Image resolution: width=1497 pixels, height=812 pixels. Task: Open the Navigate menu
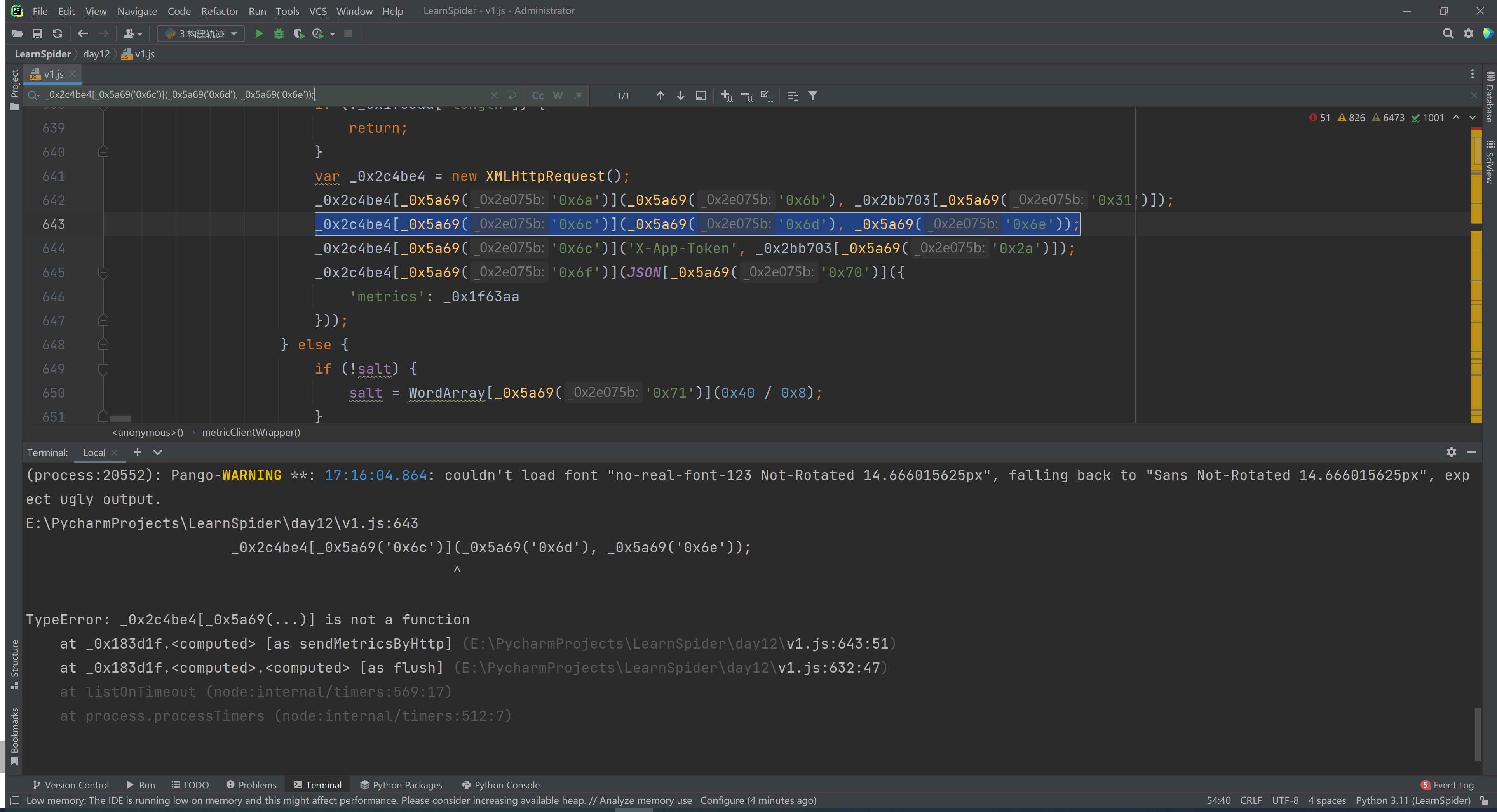pyautogui.click(x=136, y=11)
